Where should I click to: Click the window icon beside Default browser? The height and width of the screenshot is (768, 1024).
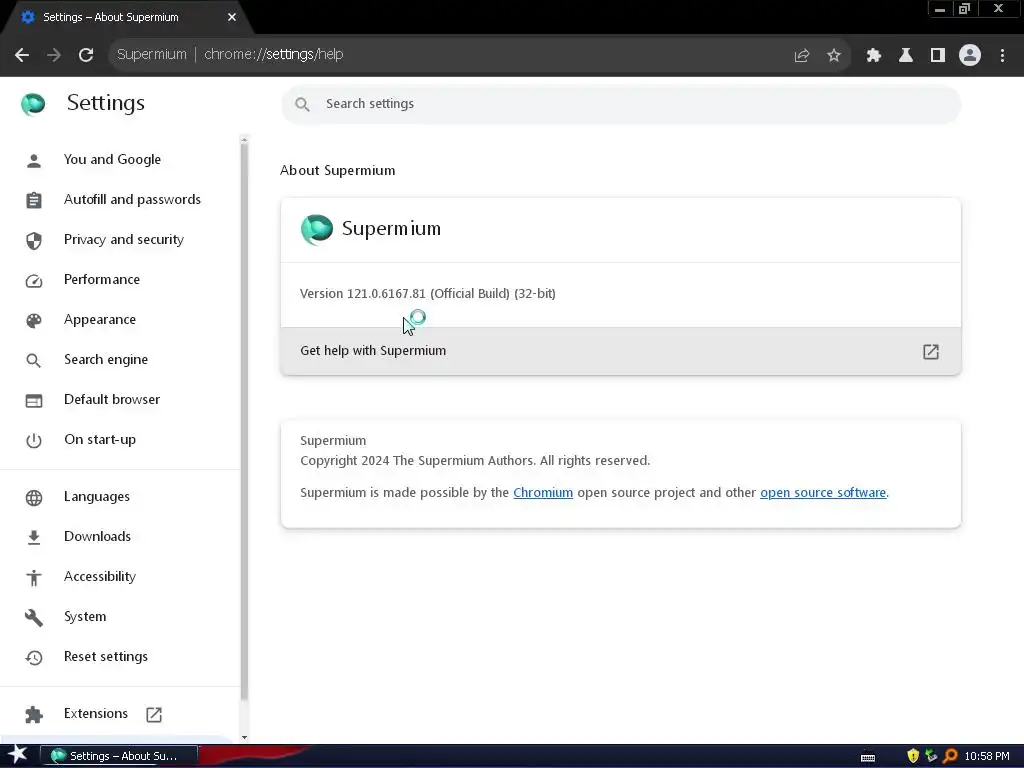[34, 400]
